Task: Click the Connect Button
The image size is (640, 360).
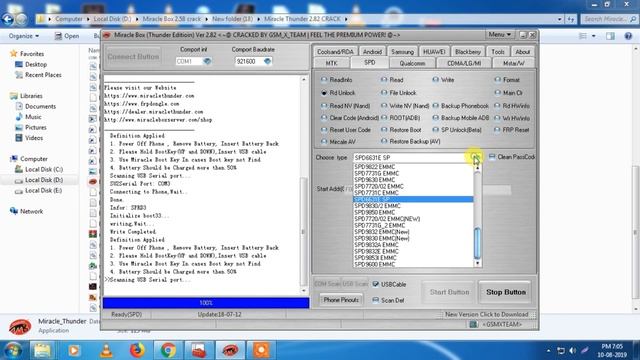Action: [133, 57]
